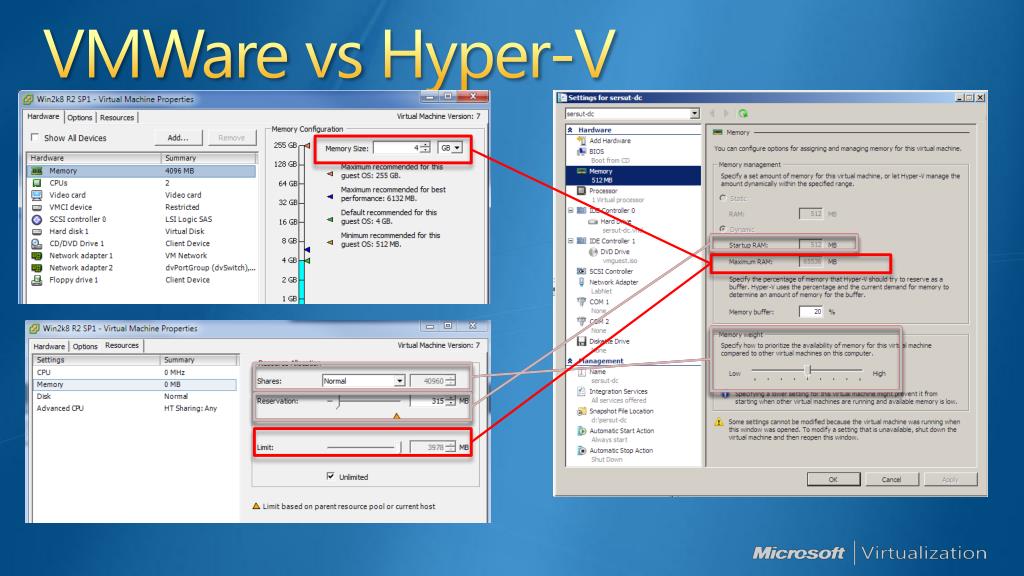
Task: Click the Network adapter 1 icon
Action: click(x=37, y=255)
